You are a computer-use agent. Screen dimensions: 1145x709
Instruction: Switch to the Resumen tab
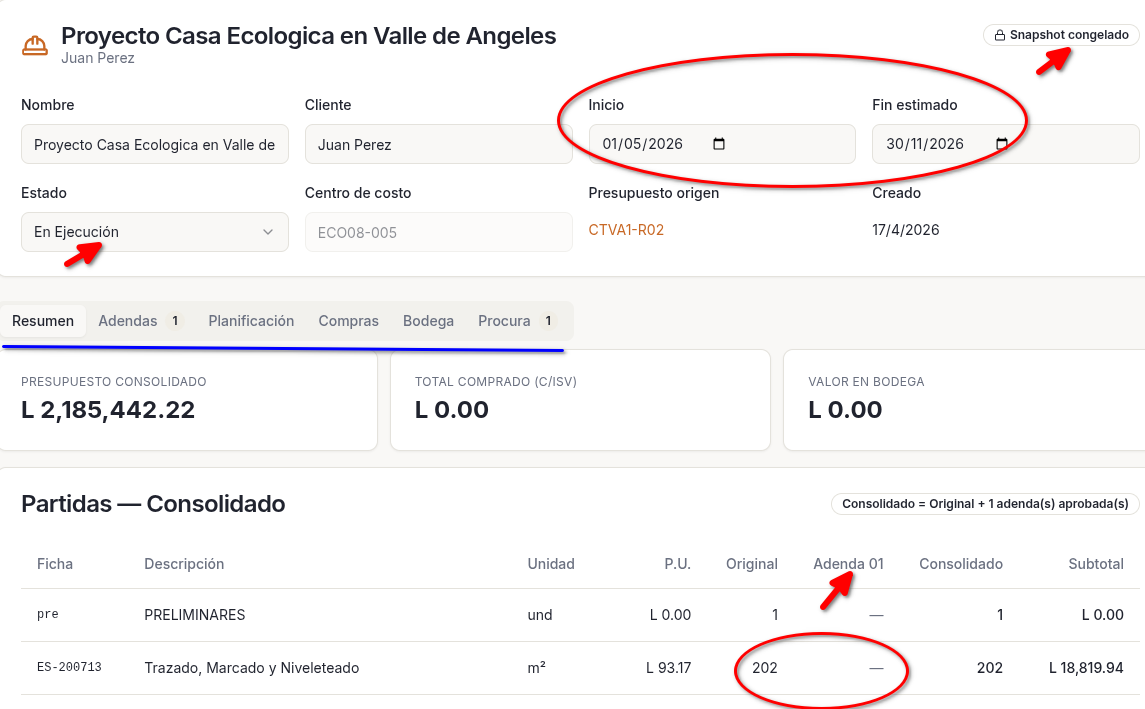[43, 321]
